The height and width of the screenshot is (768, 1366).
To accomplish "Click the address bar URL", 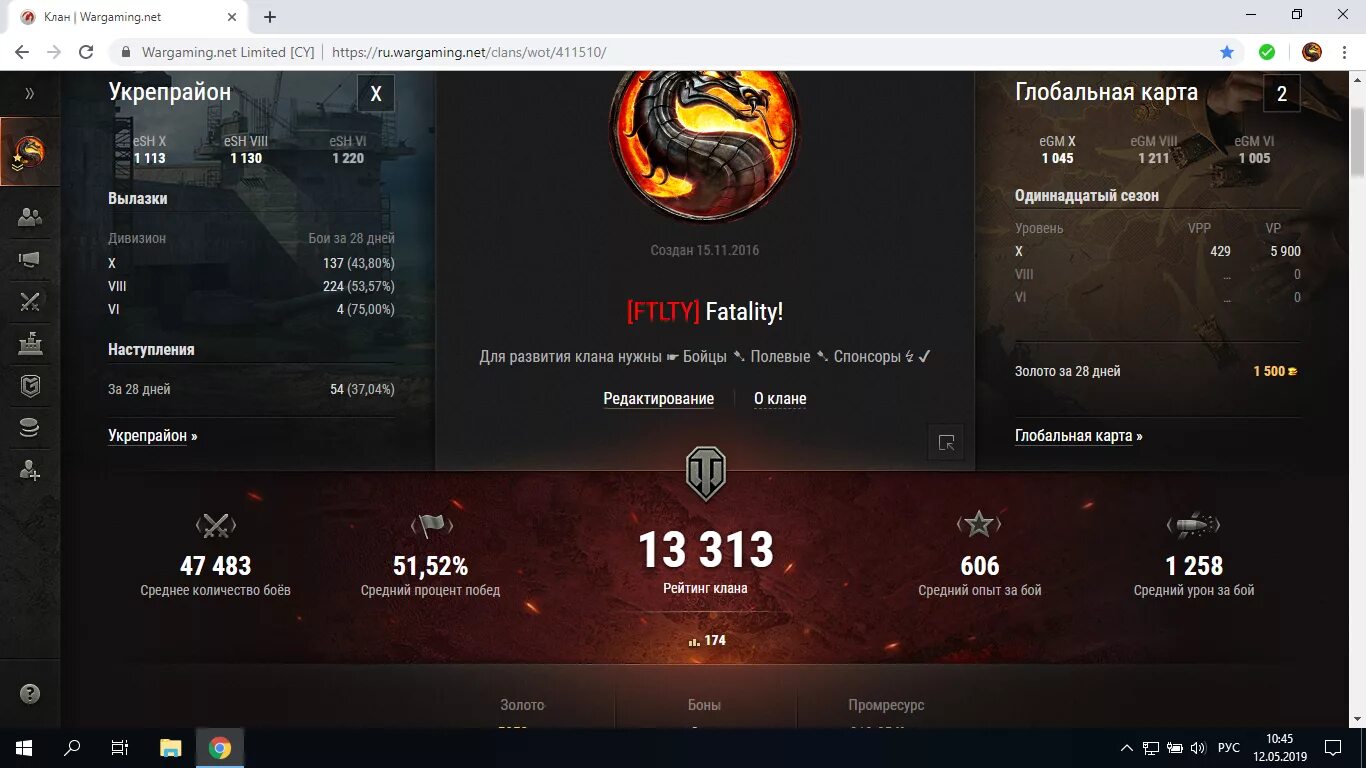I will [x=469, y=52].
